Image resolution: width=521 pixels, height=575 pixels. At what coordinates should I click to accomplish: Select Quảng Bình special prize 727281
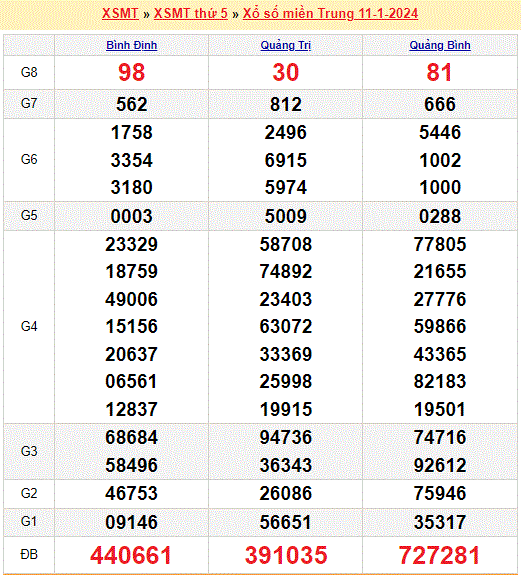(x=440, y=555)
